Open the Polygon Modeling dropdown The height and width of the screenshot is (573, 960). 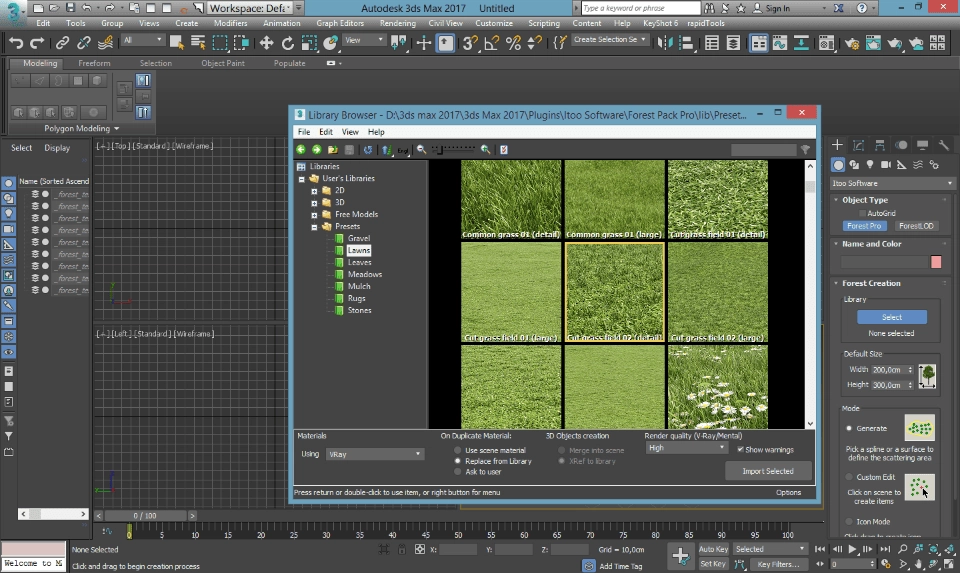(x=81, y=129)
